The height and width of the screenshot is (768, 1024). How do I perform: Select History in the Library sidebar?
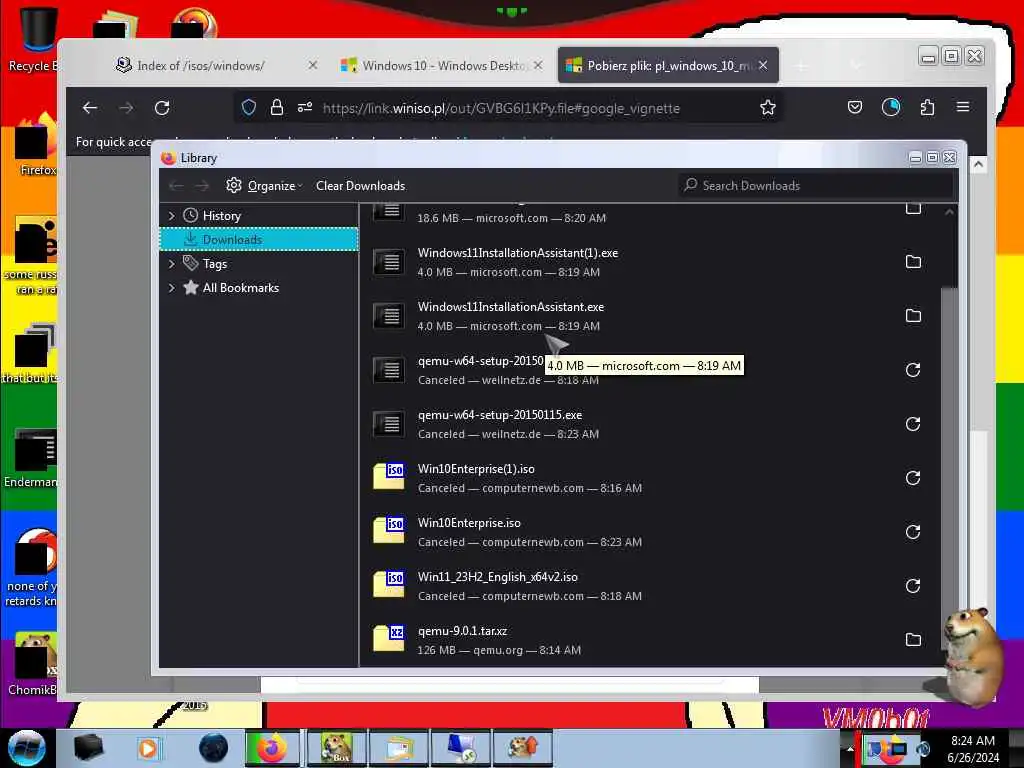click(221, 216)
